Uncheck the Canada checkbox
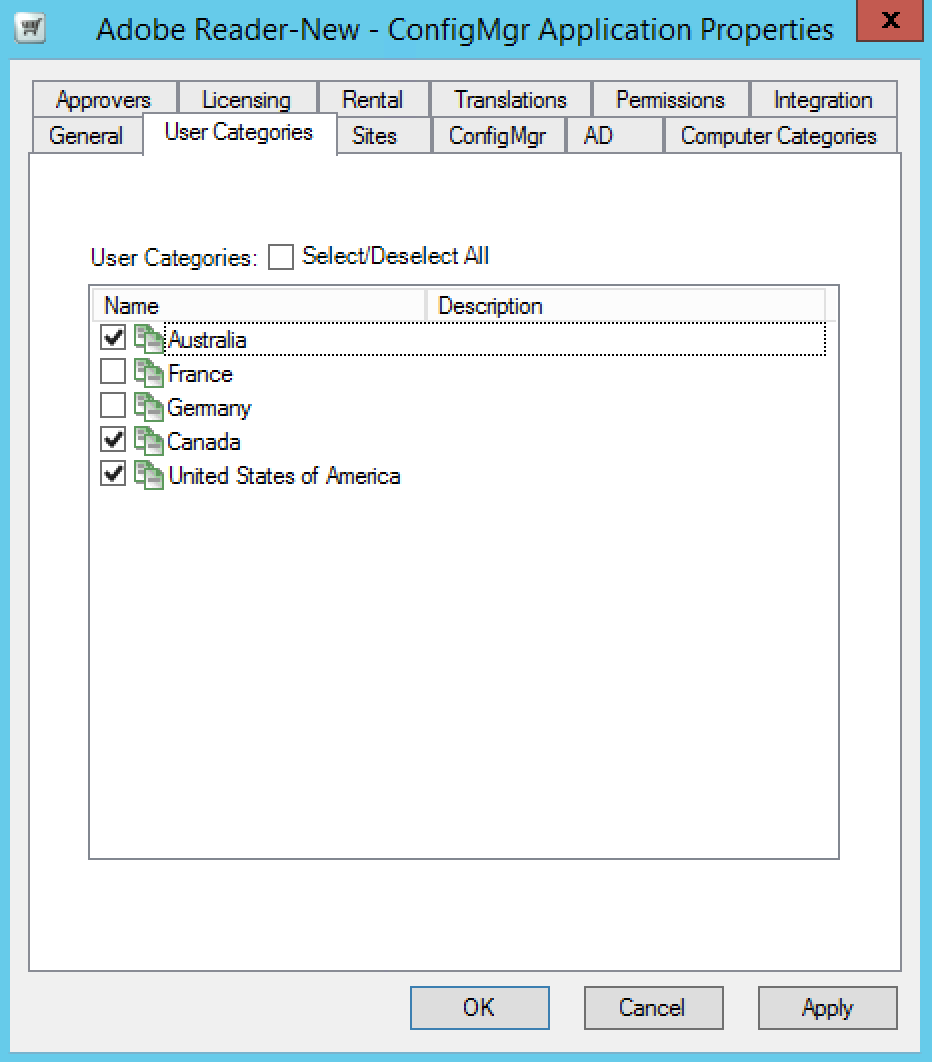The image size is (932, 1062). coord(113,442)
